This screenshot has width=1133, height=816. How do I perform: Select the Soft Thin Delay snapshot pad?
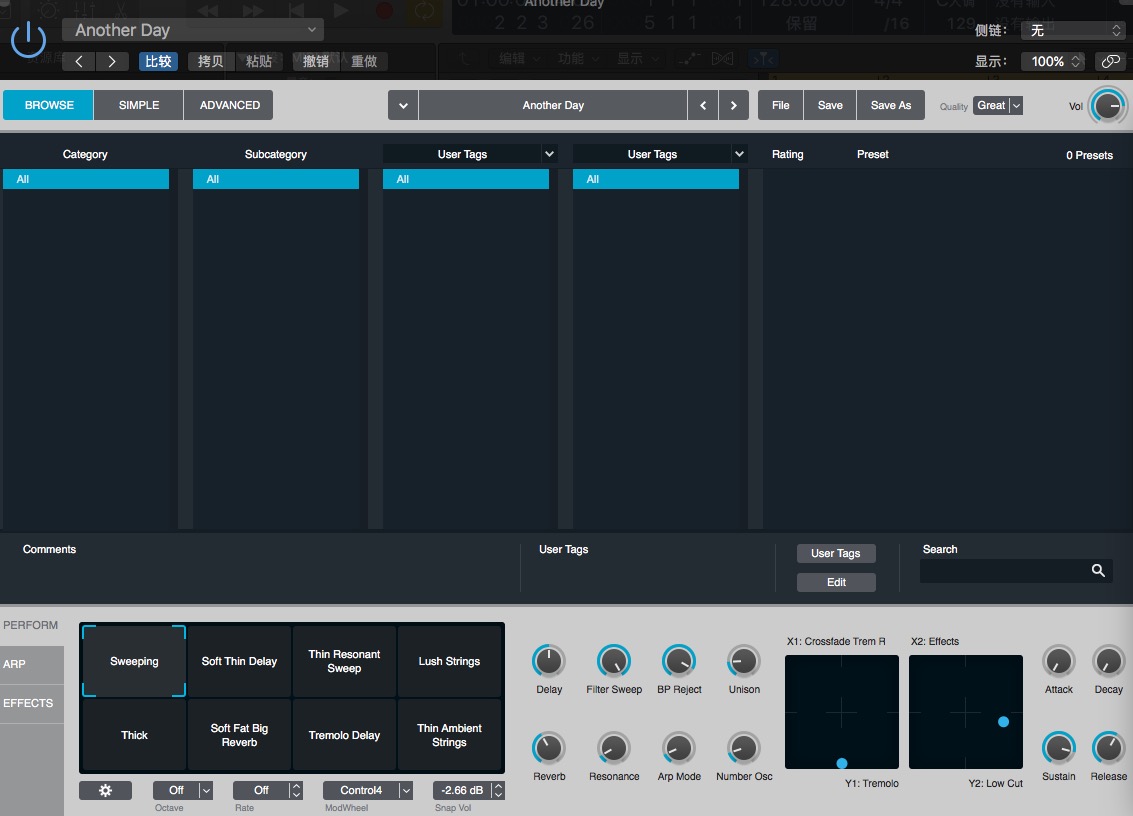[x=239, y=661]
